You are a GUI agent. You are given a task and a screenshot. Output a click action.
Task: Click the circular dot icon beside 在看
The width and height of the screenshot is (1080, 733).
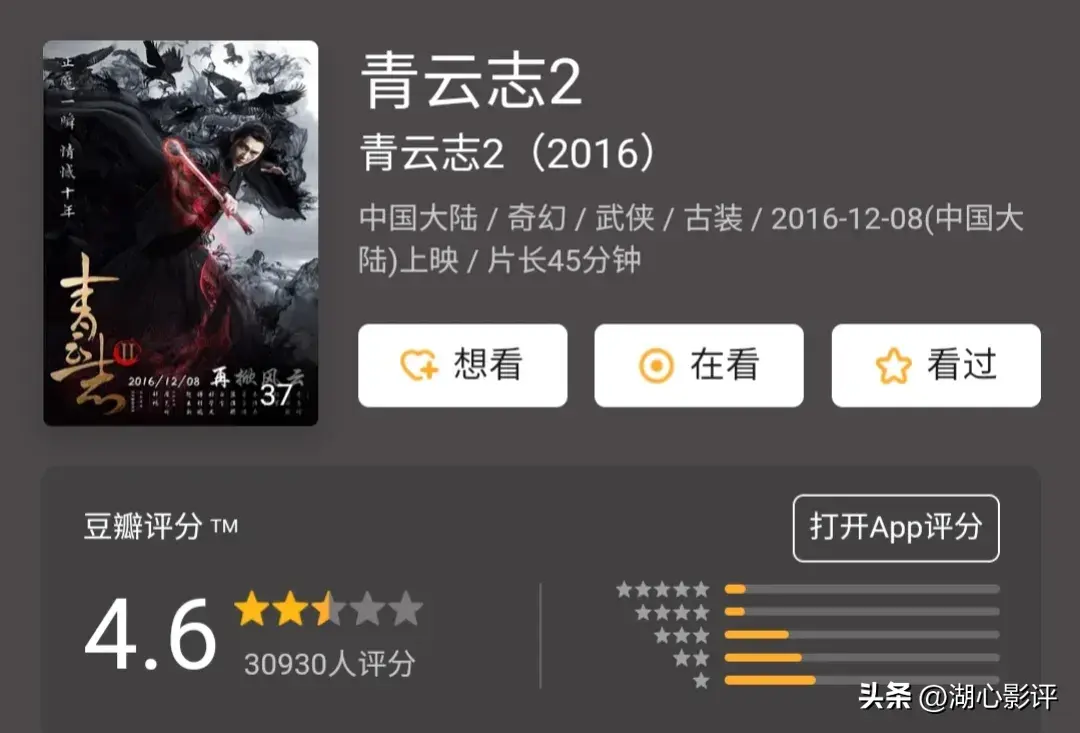click(656, 365)
